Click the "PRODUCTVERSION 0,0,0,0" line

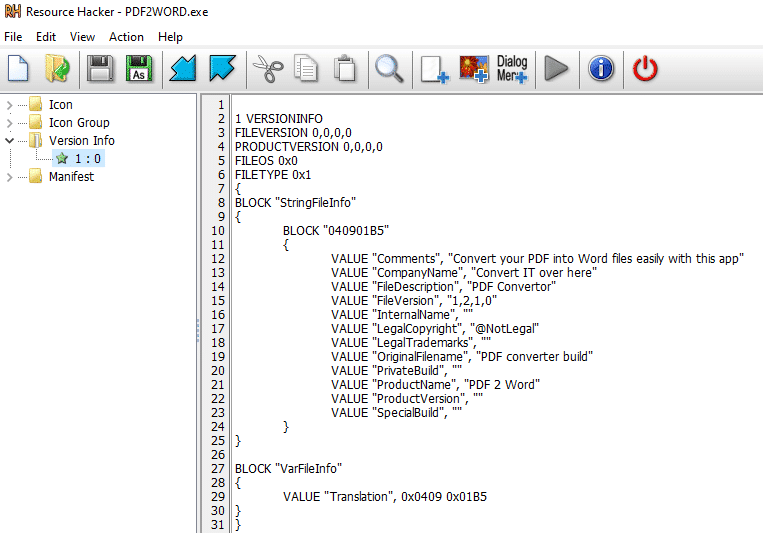click(x=309, y=147)
